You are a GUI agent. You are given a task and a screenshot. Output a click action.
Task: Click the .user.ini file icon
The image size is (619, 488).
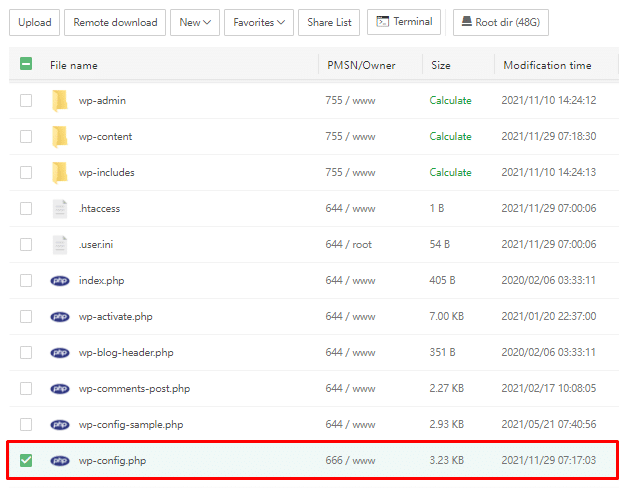(x=60, y=245)
